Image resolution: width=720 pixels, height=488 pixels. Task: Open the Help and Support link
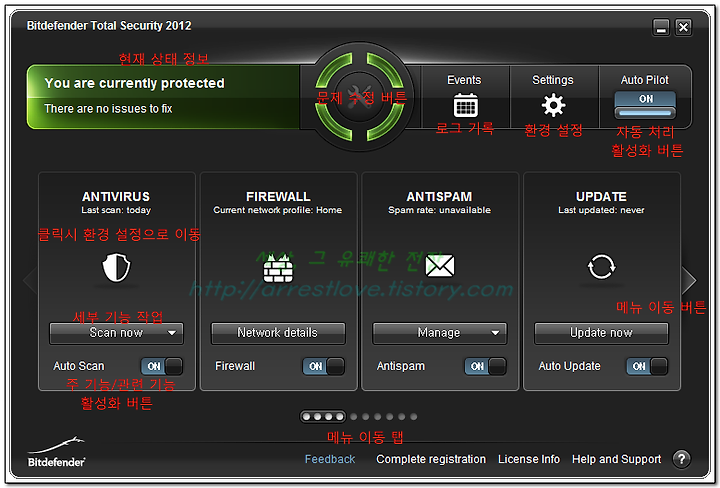(x=616, y=459)
